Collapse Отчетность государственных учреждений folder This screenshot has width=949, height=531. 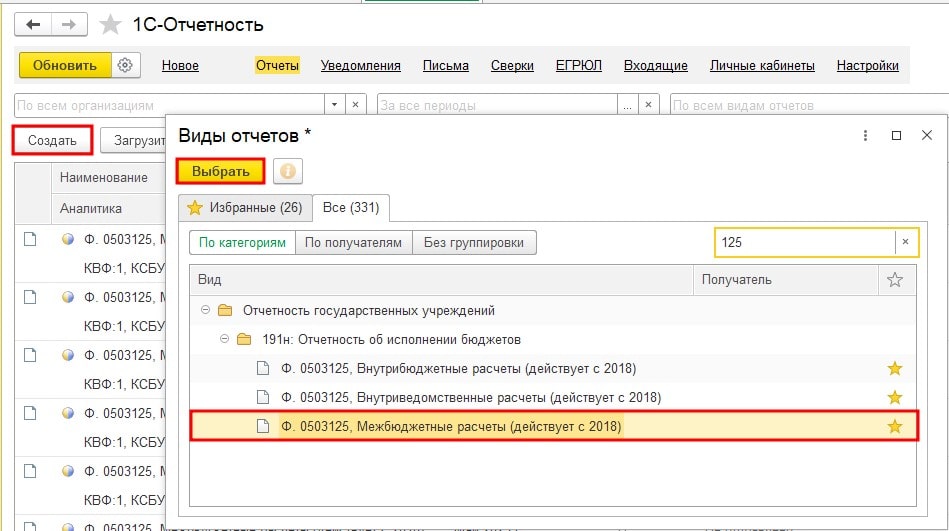point(205,310)
